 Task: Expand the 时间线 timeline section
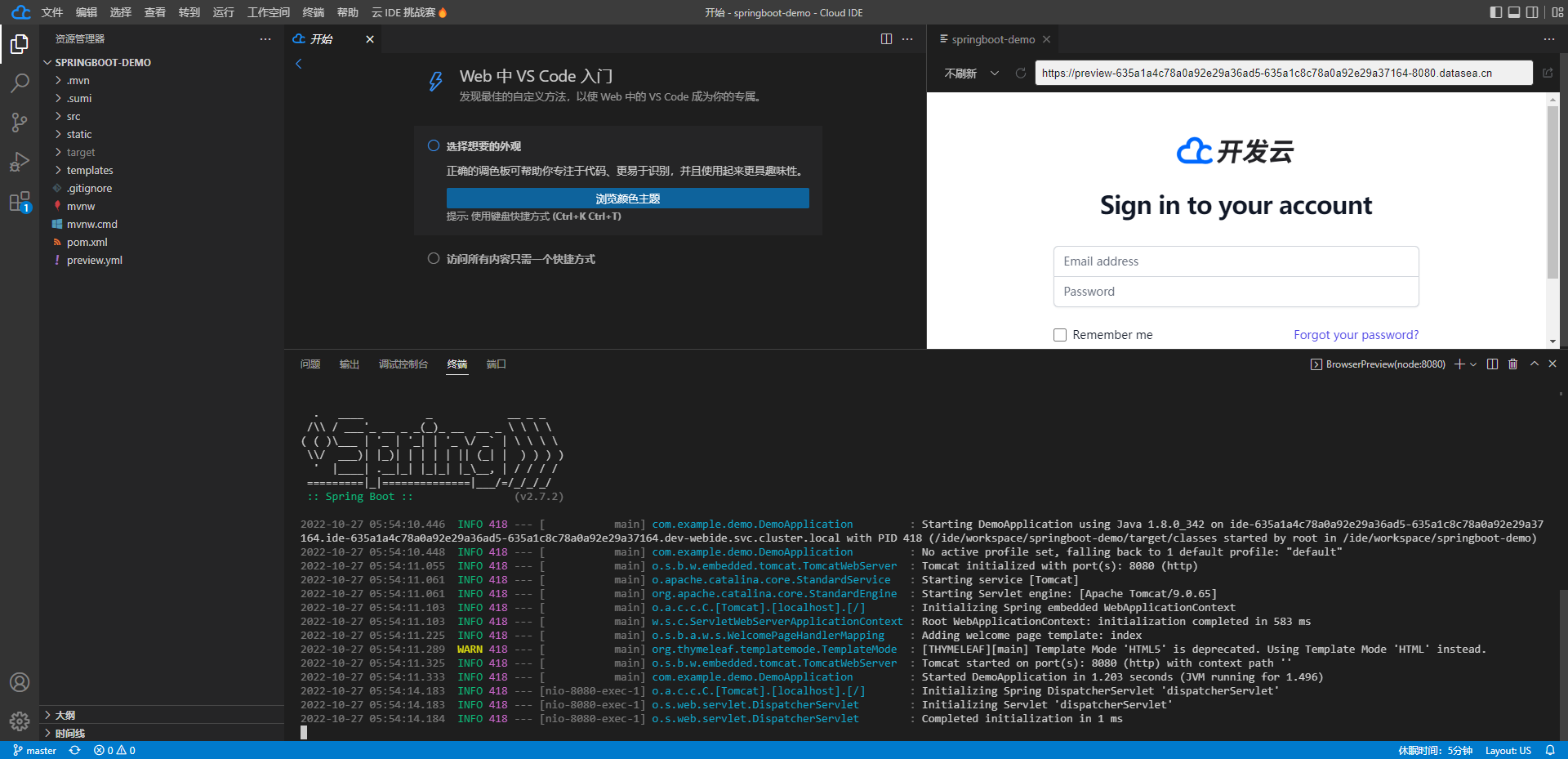pyautogui.click(x=162, y=733)
